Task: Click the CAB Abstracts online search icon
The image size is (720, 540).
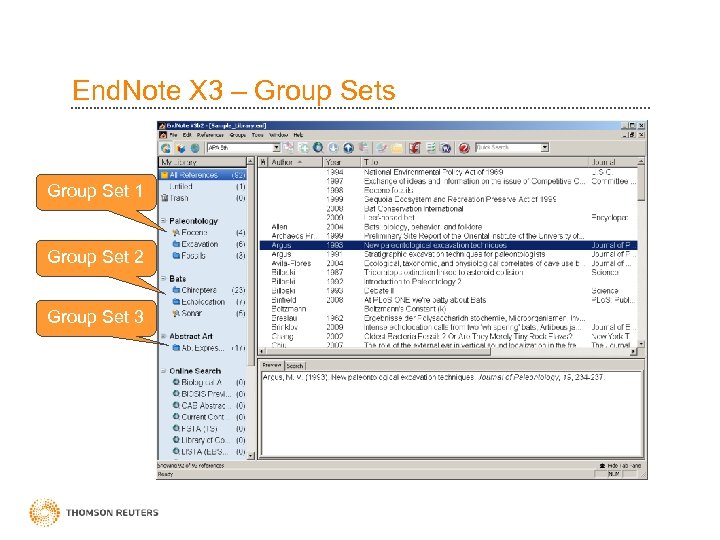Action: point(176,405)
